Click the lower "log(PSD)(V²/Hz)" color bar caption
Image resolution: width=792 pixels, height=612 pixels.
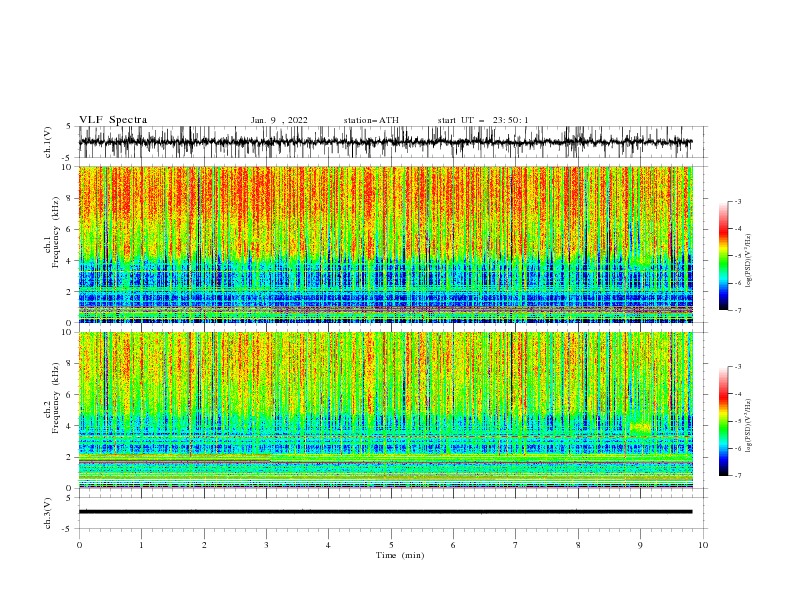748,426
